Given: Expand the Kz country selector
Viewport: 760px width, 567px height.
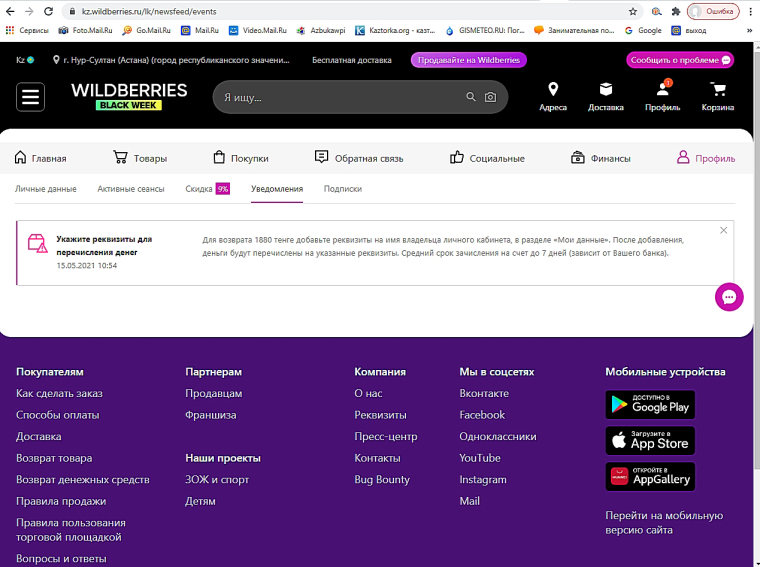Looking at the screenshot, I should point(25,60).
